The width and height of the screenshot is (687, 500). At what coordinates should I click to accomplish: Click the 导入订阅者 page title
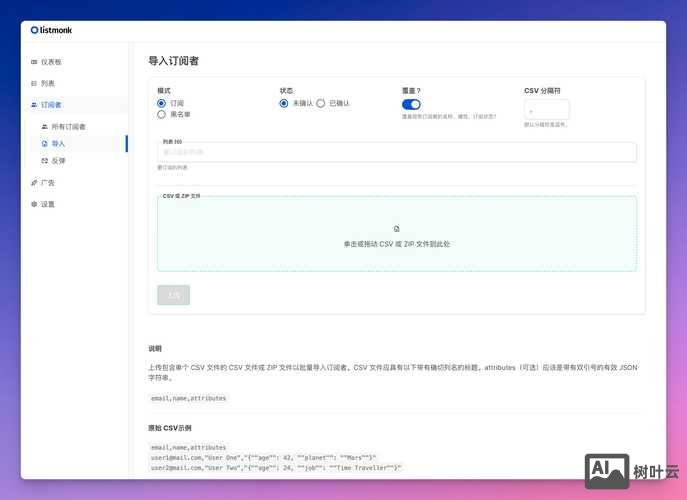tap(174, 61)
